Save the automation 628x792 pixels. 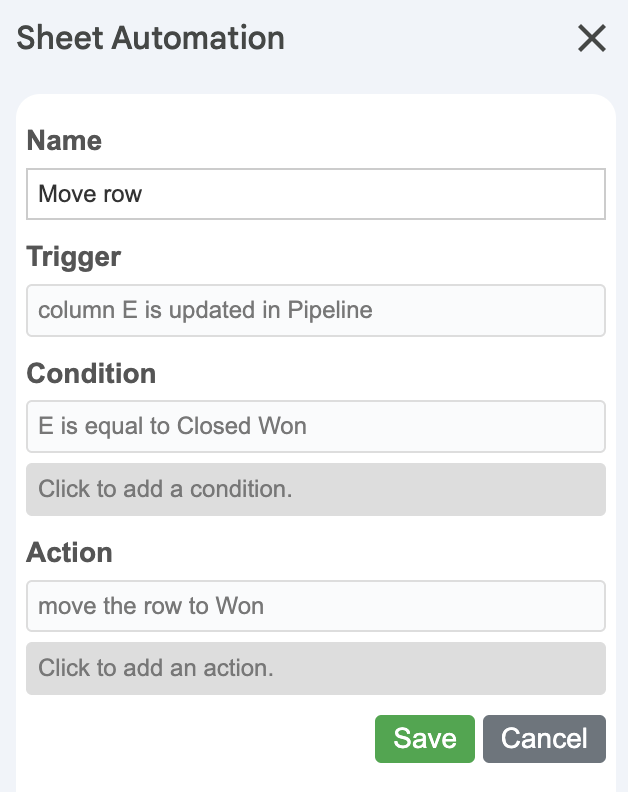pos(425,739)
